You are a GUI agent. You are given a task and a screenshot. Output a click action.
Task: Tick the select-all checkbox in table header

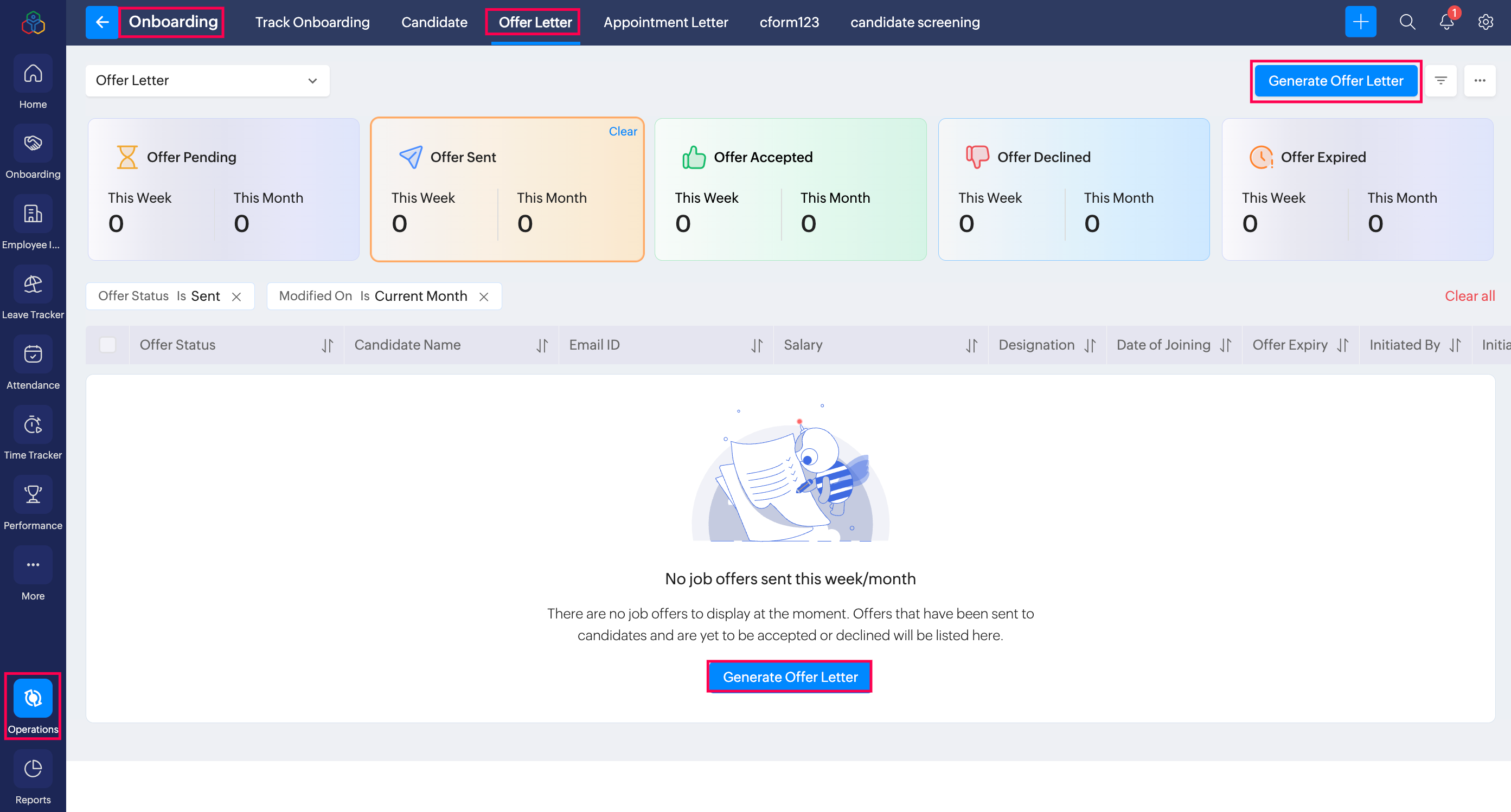coord(107,345)
